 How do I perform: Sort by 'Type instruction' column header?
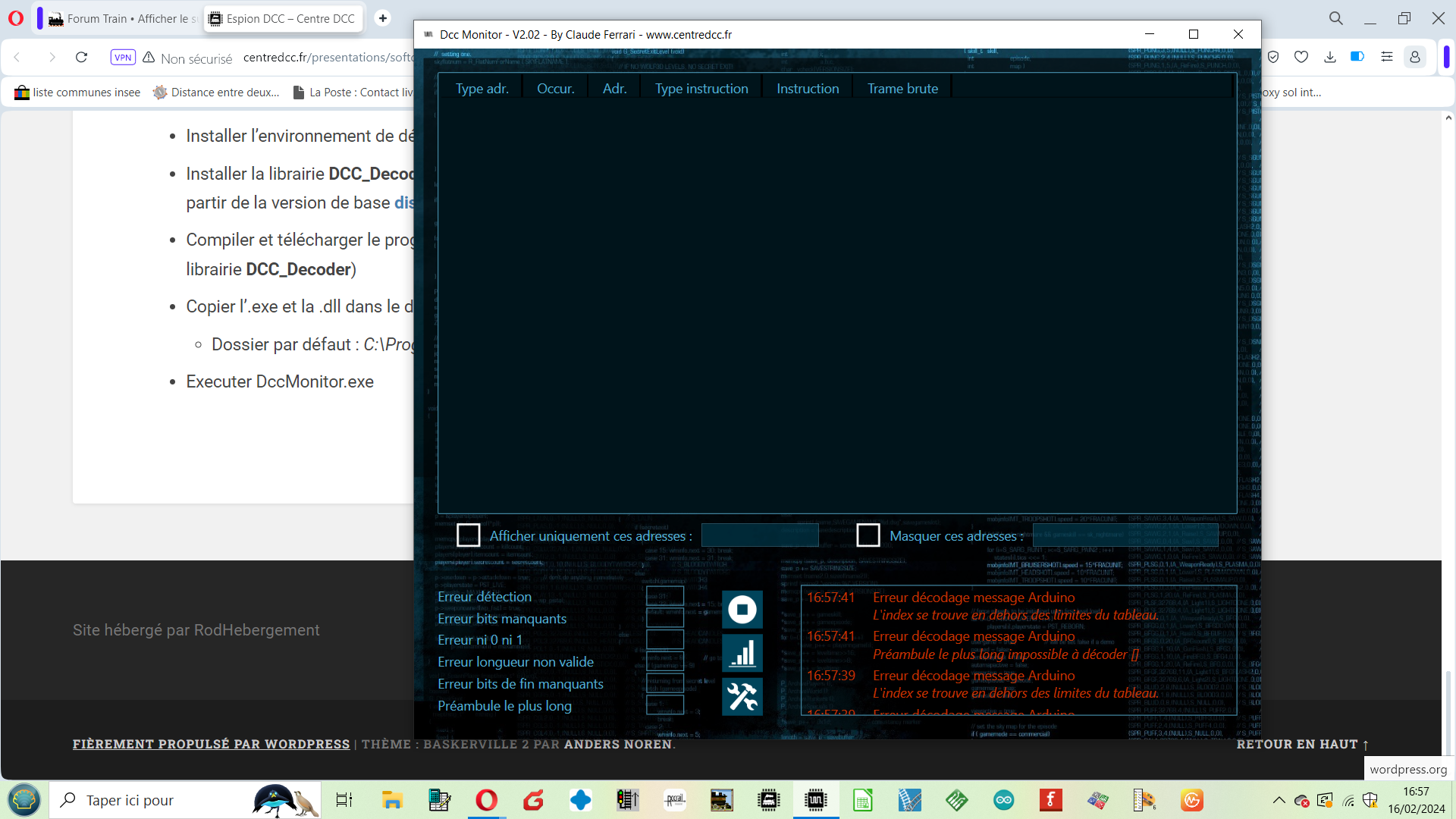click(701, 89)
